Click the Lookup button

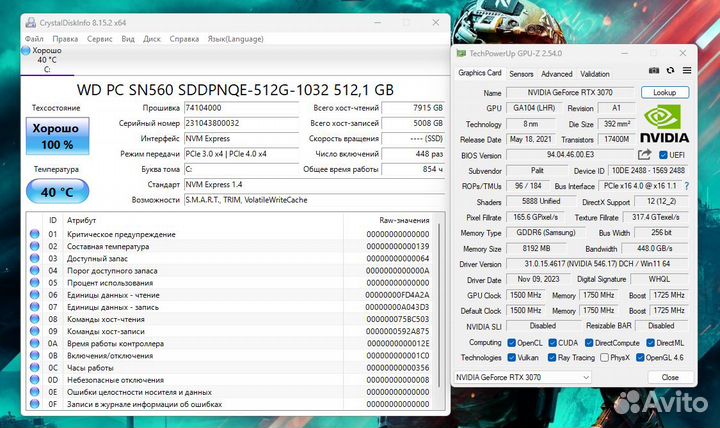click(x=664, y=92)
